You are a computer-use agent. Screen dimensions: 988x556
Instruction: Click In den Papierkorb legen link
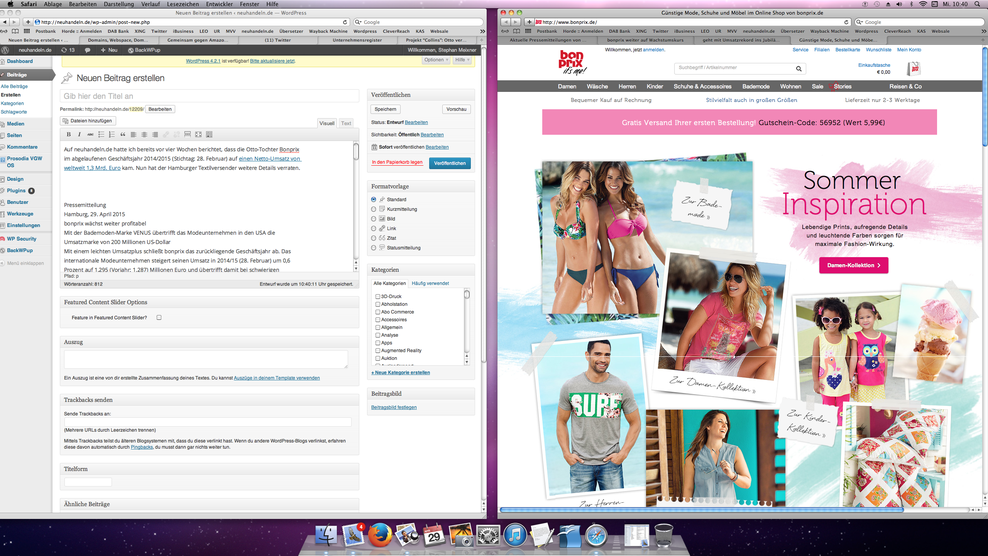coord(397,163)
